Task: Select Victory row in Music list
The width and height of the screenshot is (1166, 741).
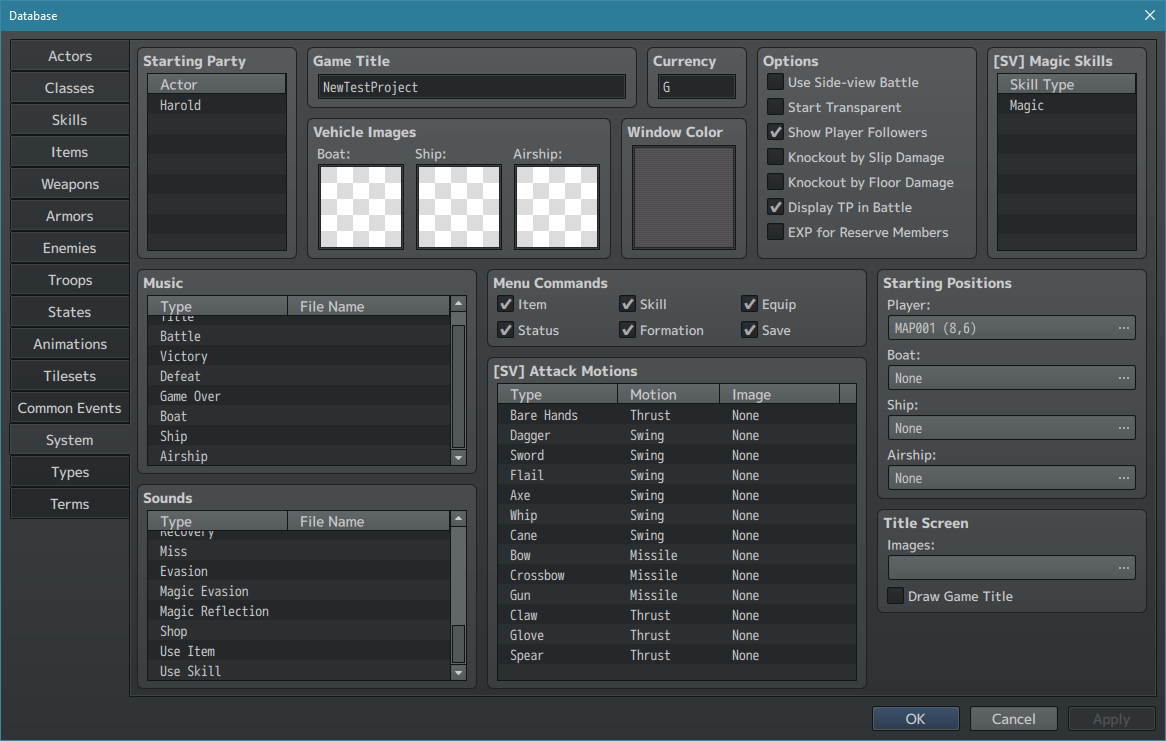Action: click(x=299, y=356)
